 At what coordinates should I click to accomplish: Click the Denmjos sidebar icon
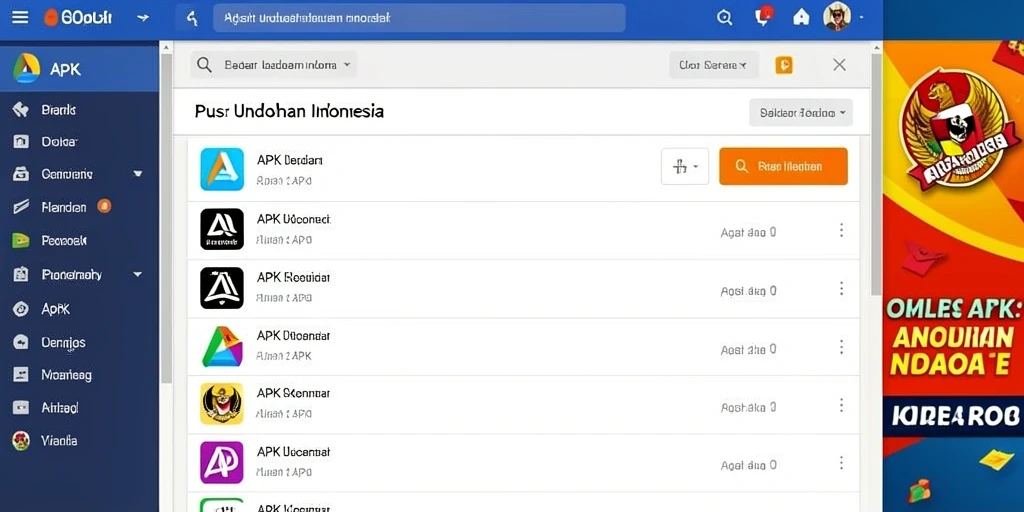tap(21, 342)
